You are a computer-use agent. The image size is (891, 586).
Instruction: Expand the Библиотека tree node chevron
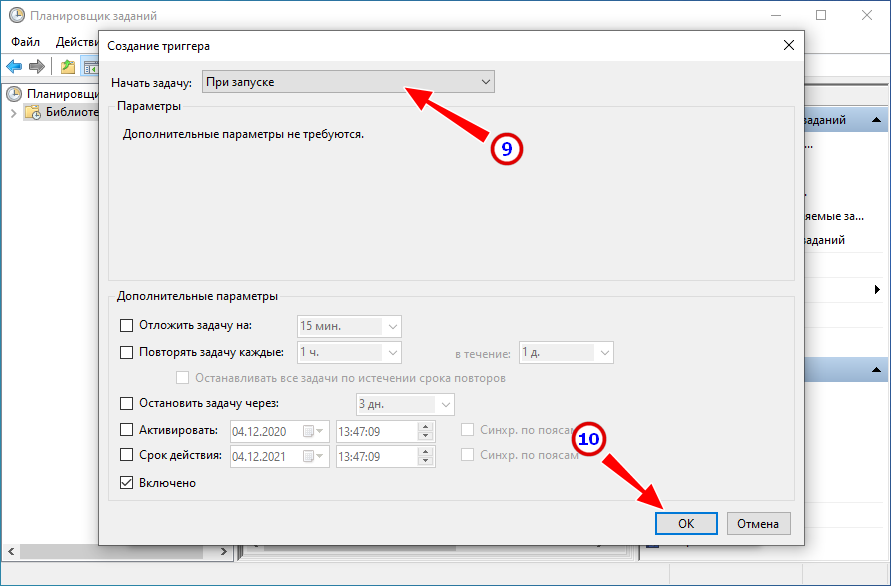pyautogui.click(x=14, y=113)
